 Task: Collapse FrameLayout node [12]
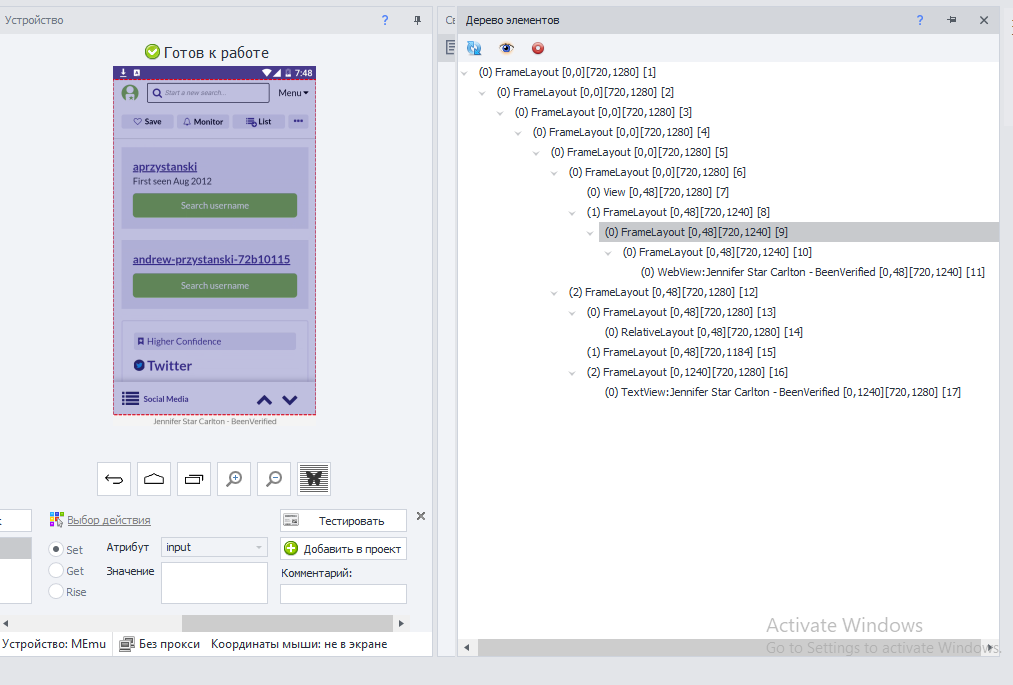pos(554,293)
